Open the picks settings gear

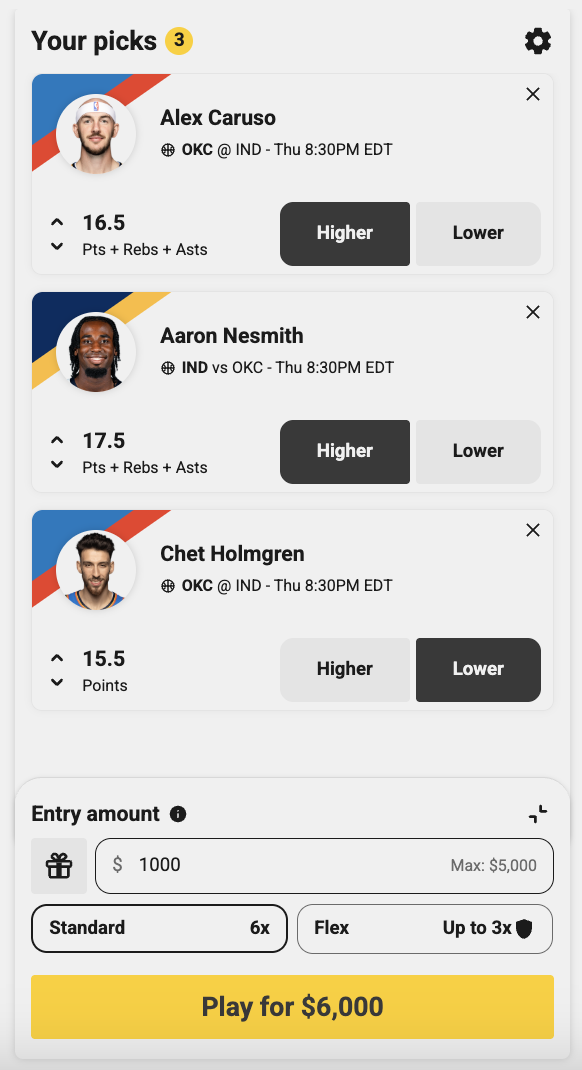point(538,42)
